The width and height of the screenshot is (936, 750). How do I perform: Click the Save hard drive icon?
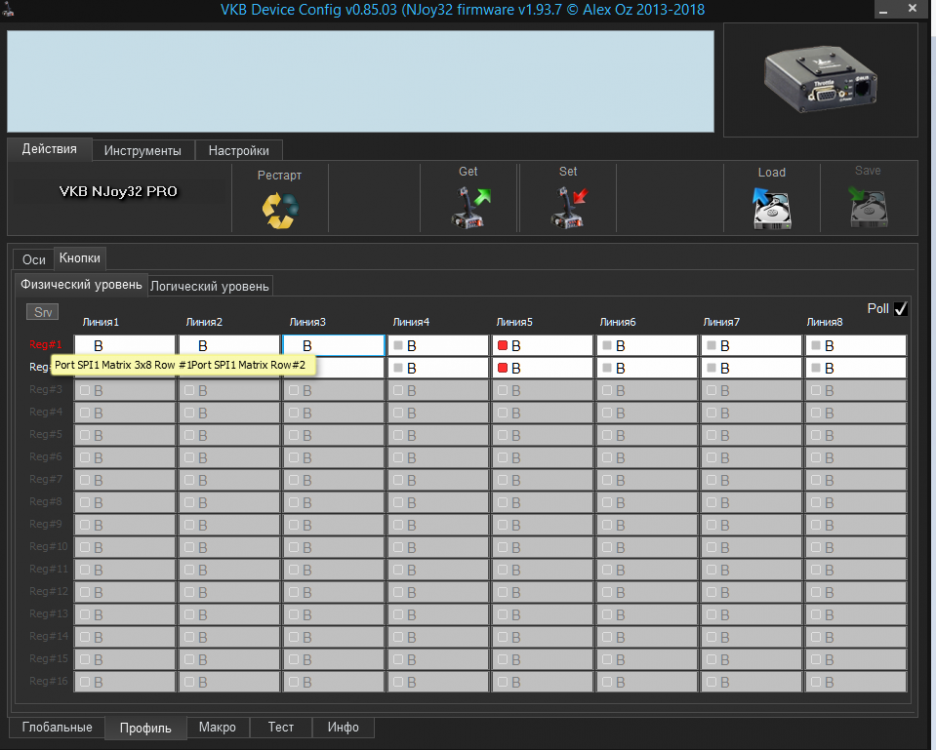click(868, 208)
